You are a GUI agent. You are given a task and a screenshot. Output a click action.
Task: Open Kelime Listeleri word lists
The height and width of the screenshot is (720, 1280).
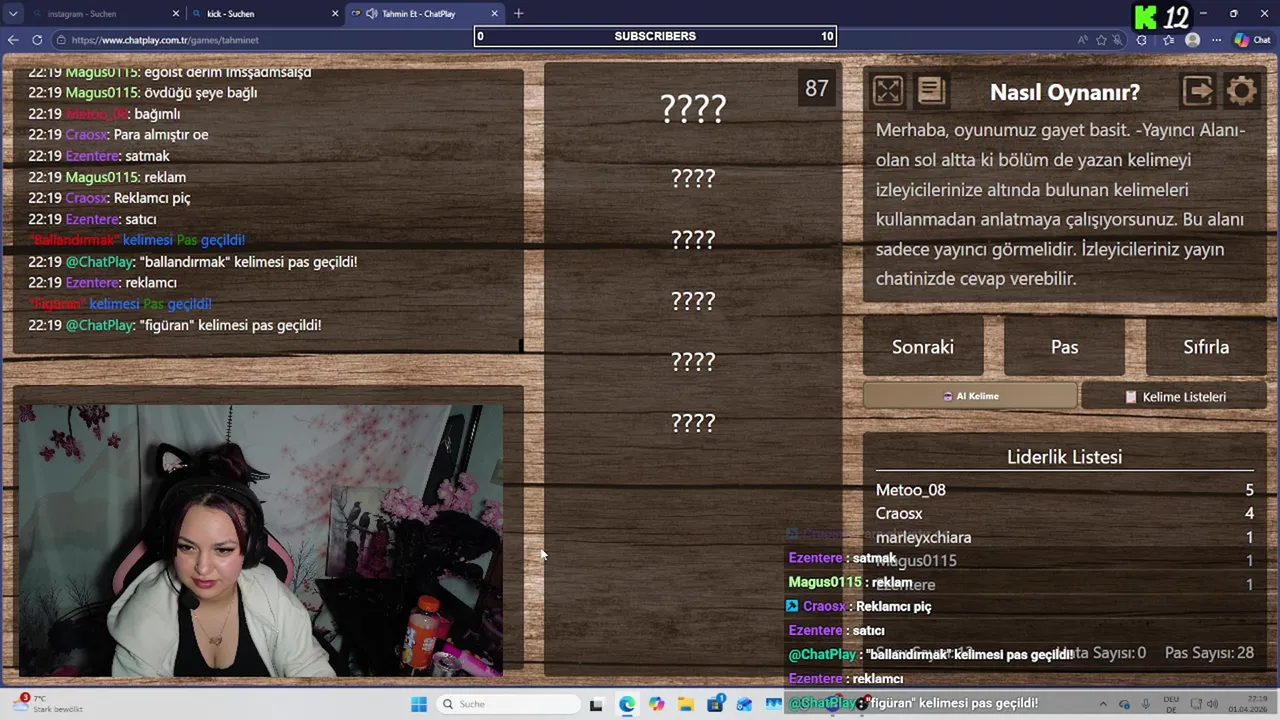[1174, 397]
